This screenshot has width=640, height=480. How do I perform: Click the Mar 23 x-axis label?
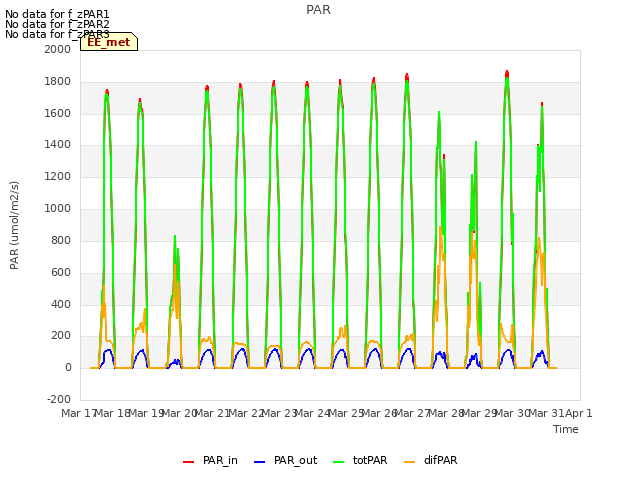pos(279,413)
